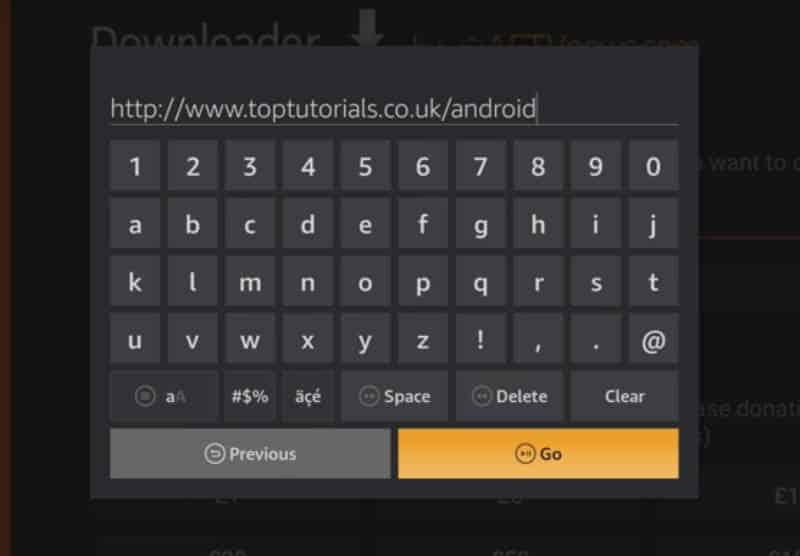The height and width of the screenshot is (556, 800).
Task: Tap the @ symbol key
Action: (654, 340)
